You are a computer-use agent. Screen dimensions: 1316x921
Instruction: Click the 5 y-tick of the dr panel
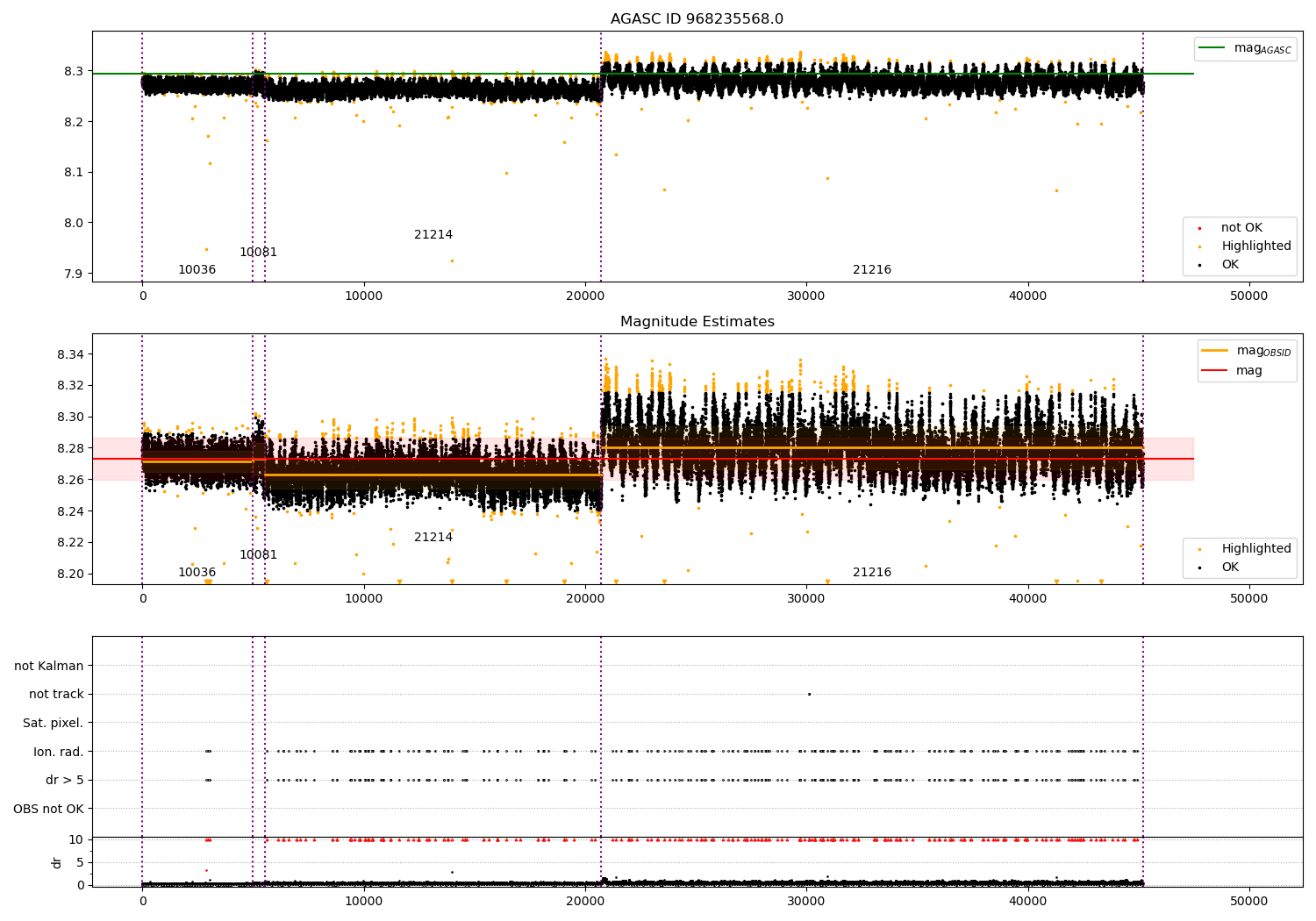(x=80, y=862)
